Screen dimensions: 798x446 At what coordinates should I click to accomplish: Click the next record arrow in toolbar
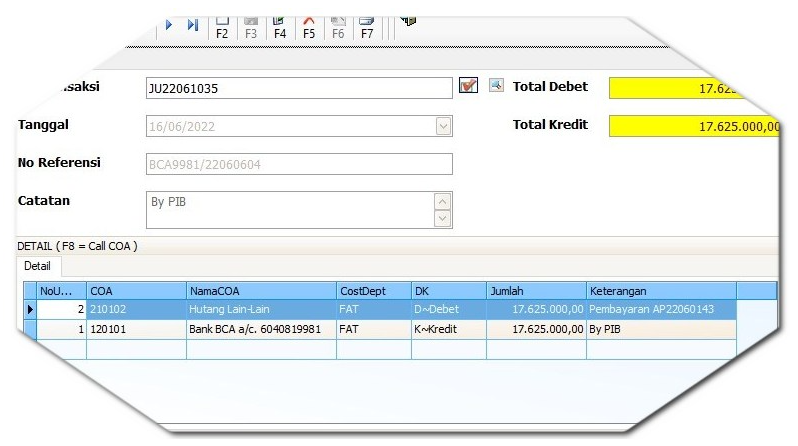169,24
